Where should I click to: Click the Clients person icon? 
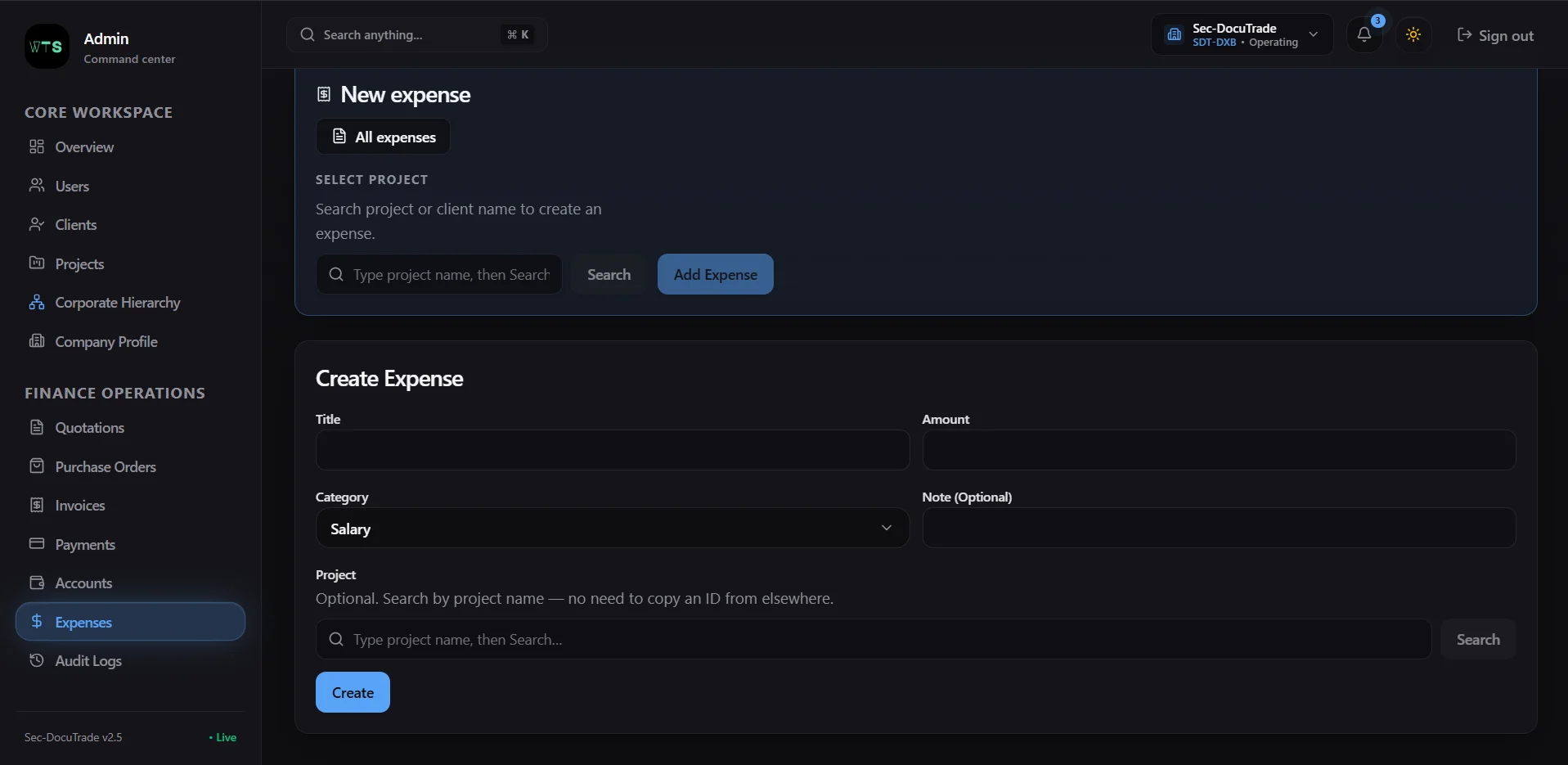pyautogui.click(x=37, y=224)
